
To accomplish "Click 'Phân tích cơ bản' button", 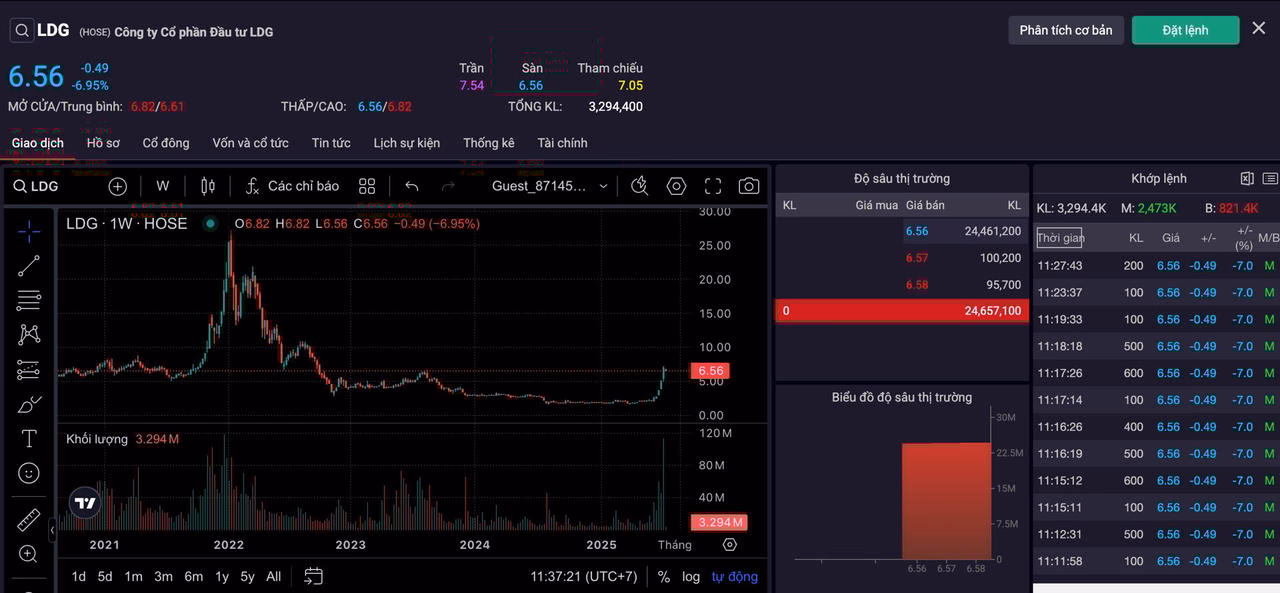I will 1065,30.
